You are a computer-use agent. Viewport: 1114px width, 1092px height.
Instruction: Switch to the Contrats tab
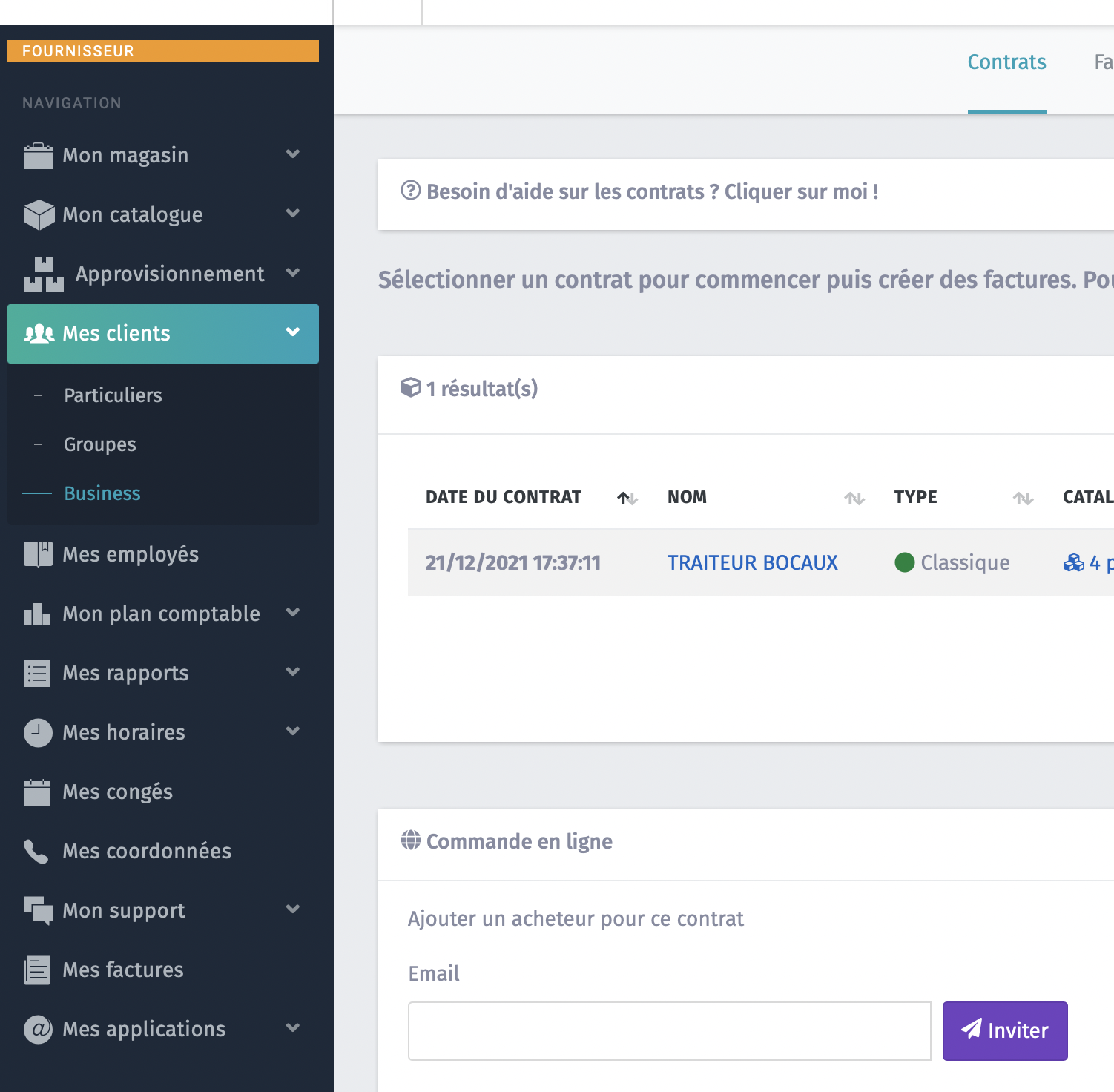coord(1006,62)
